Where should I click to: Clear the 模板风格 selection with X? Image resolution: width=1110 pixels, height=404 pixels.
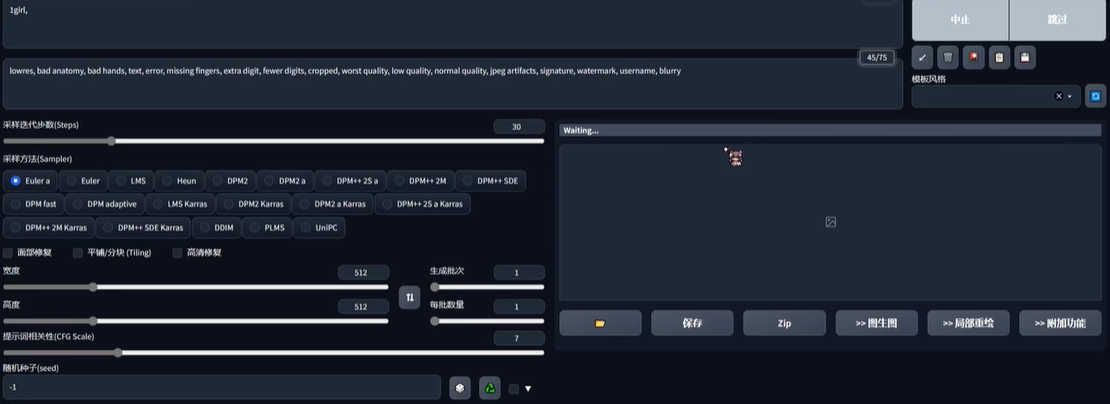point(1058,97)
